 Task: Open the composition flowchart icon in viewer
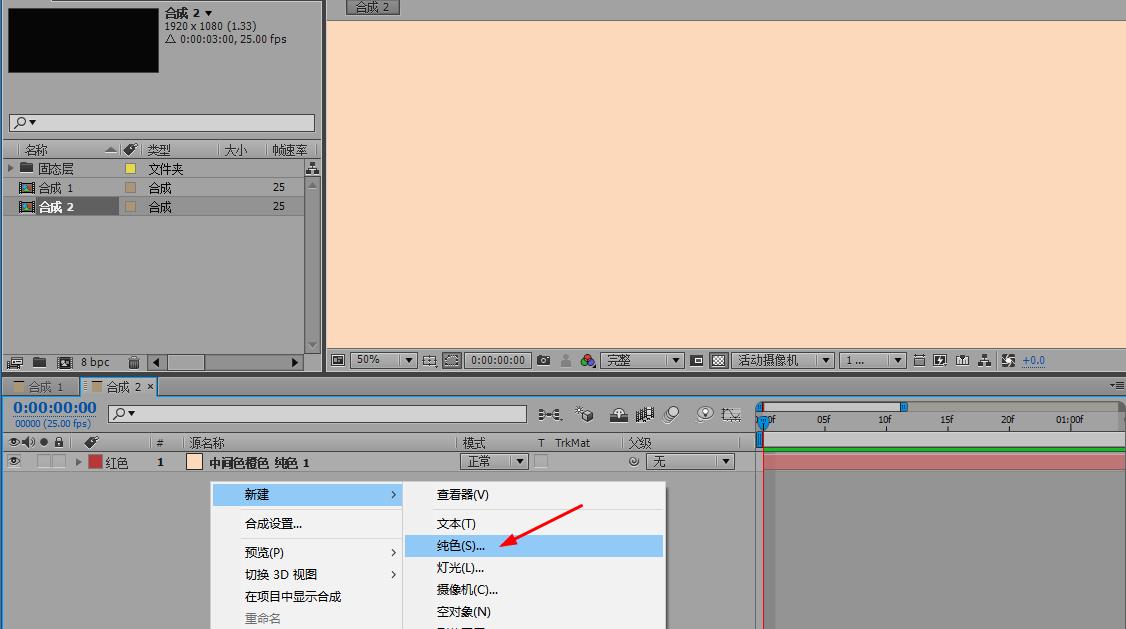point(985,360)
